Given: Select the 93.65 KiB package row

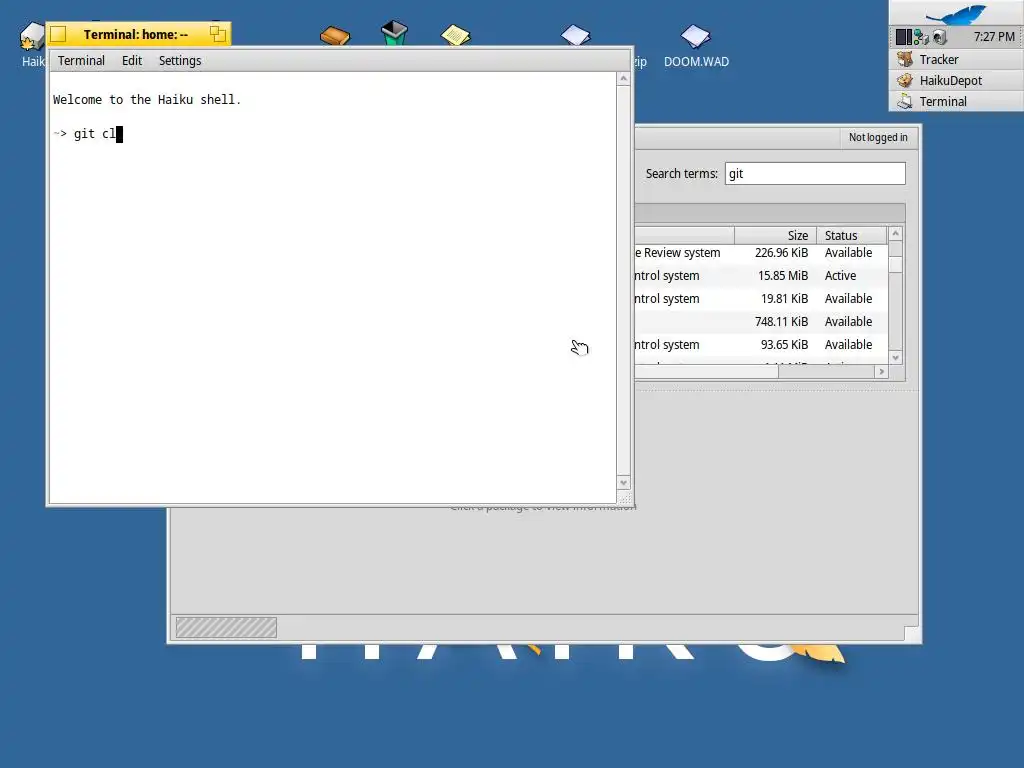Looking at the screenshot, I should tap(761, 344).
